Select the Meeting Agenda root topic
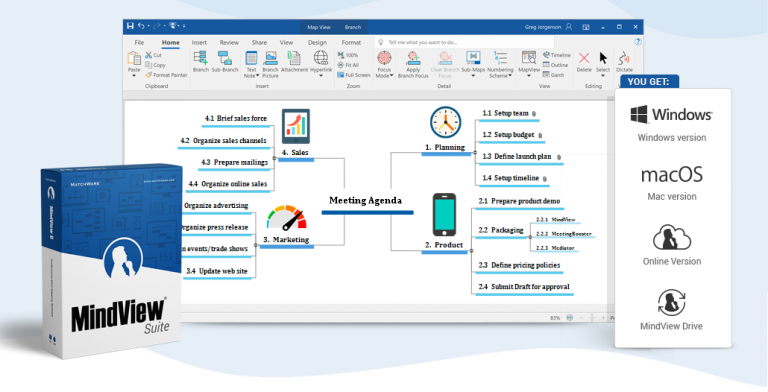Image resolution: width=768 pixels, height=392 pixels. (365, 200)
